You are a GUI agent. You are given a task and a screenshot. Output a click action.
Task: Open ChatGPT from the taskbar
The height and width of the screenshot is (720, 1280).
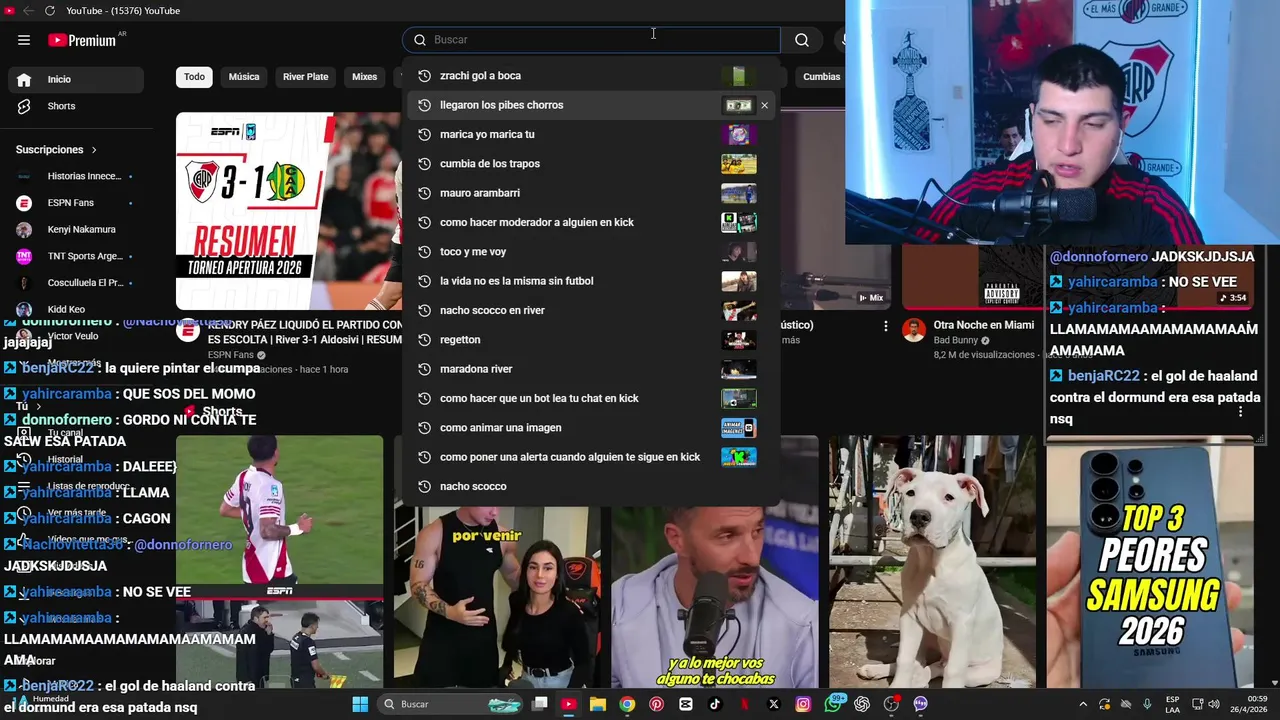[x=862, y=704]
